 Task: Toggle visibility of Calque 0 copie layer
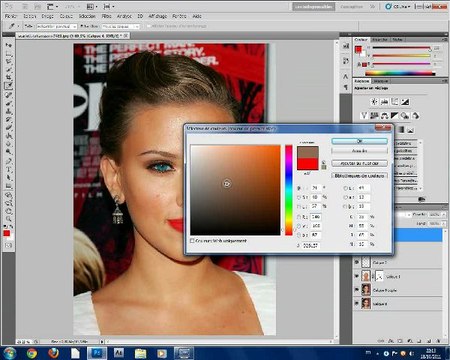pos(357,290)
